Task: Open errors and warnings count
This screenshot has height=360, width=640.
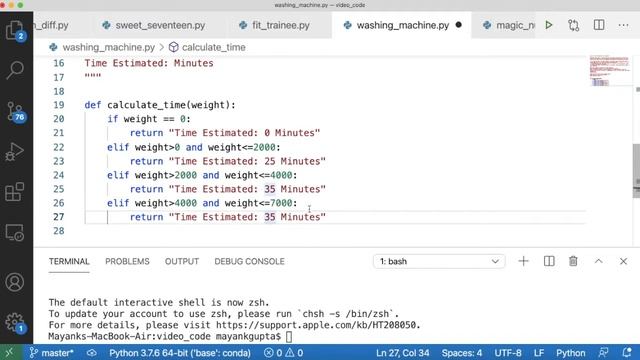Action: [283, 353]
